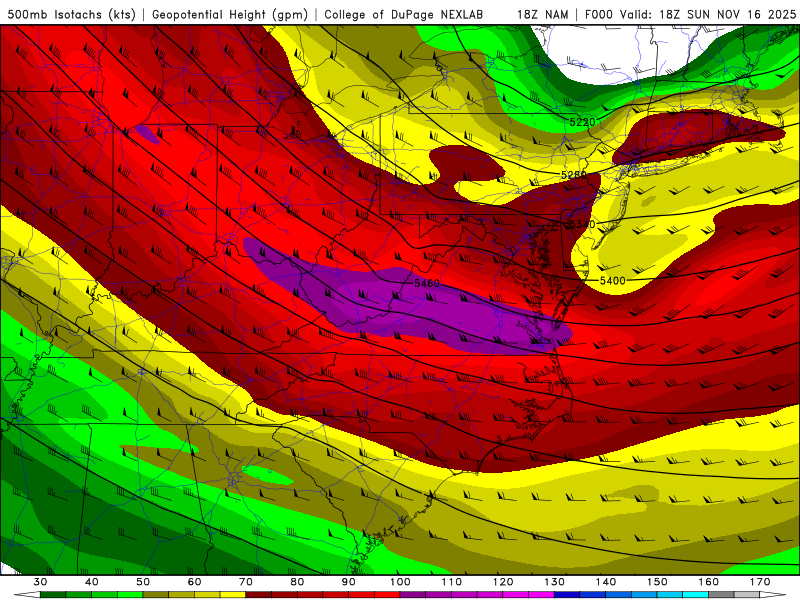This screenshot has height=600, width=800.
Task: Click the 'F000 Valid: 18Z SUN NOV 16 2025' text
Action: (x=690, y=15)
